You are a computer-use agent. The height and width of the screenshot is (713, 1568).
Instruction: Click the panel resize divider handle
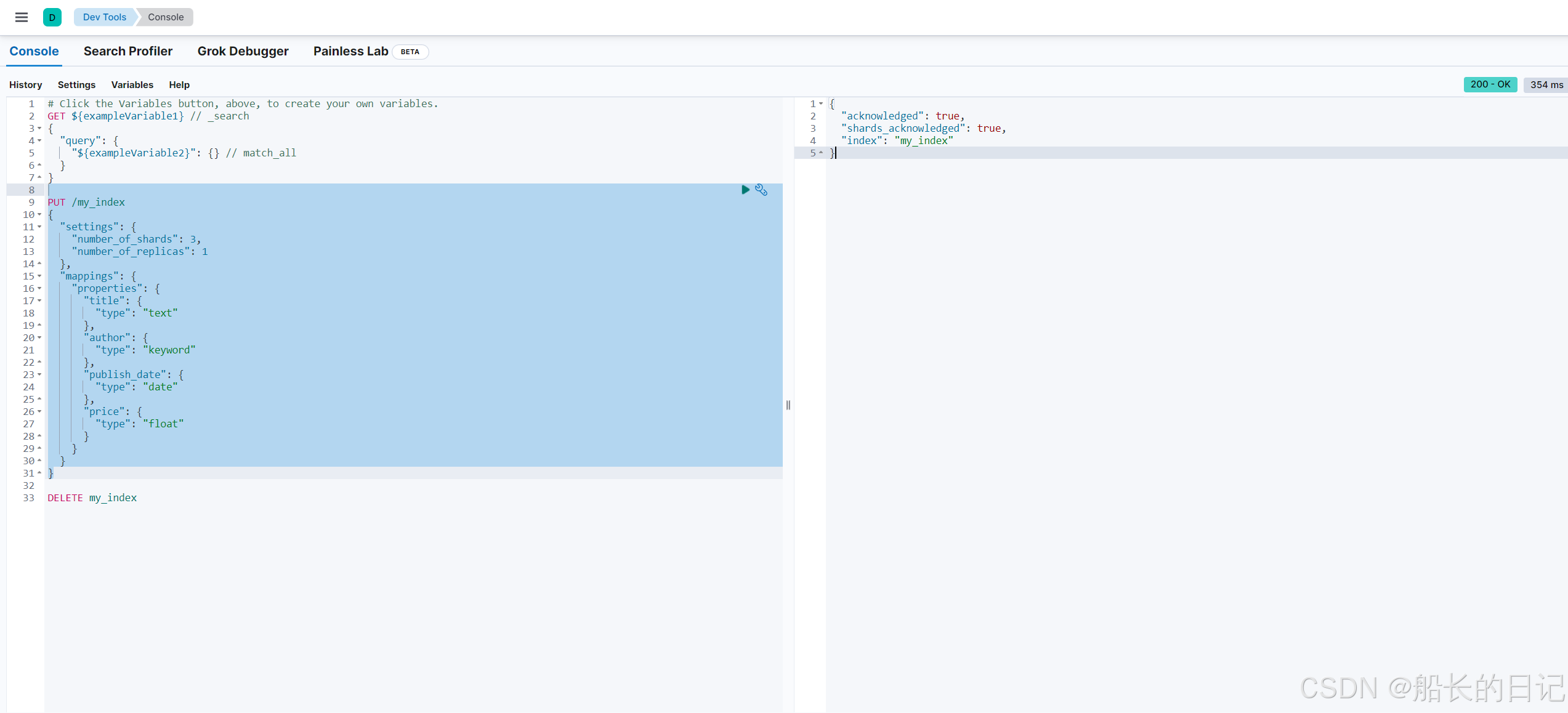coord(788,405)
